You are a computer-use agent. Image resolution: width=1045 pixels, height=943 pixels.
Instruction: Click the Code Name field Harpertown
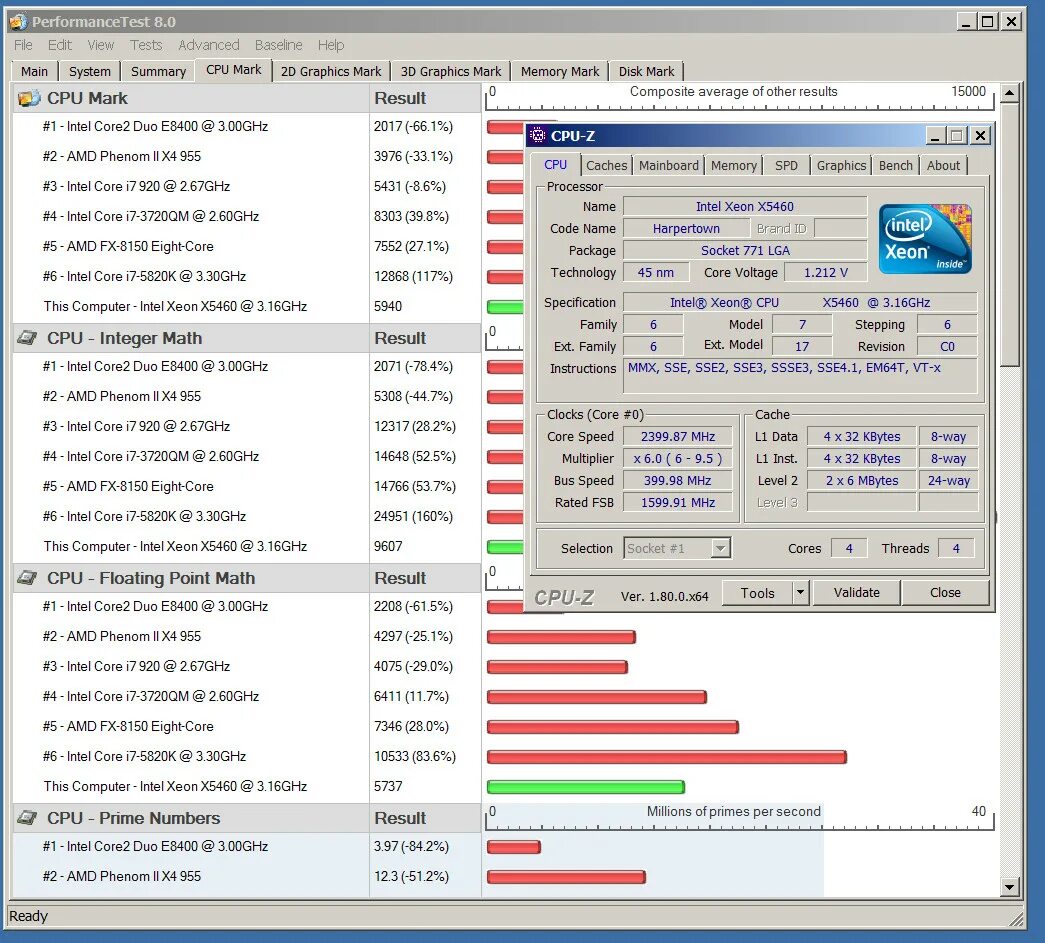click(x=686, y=229)
